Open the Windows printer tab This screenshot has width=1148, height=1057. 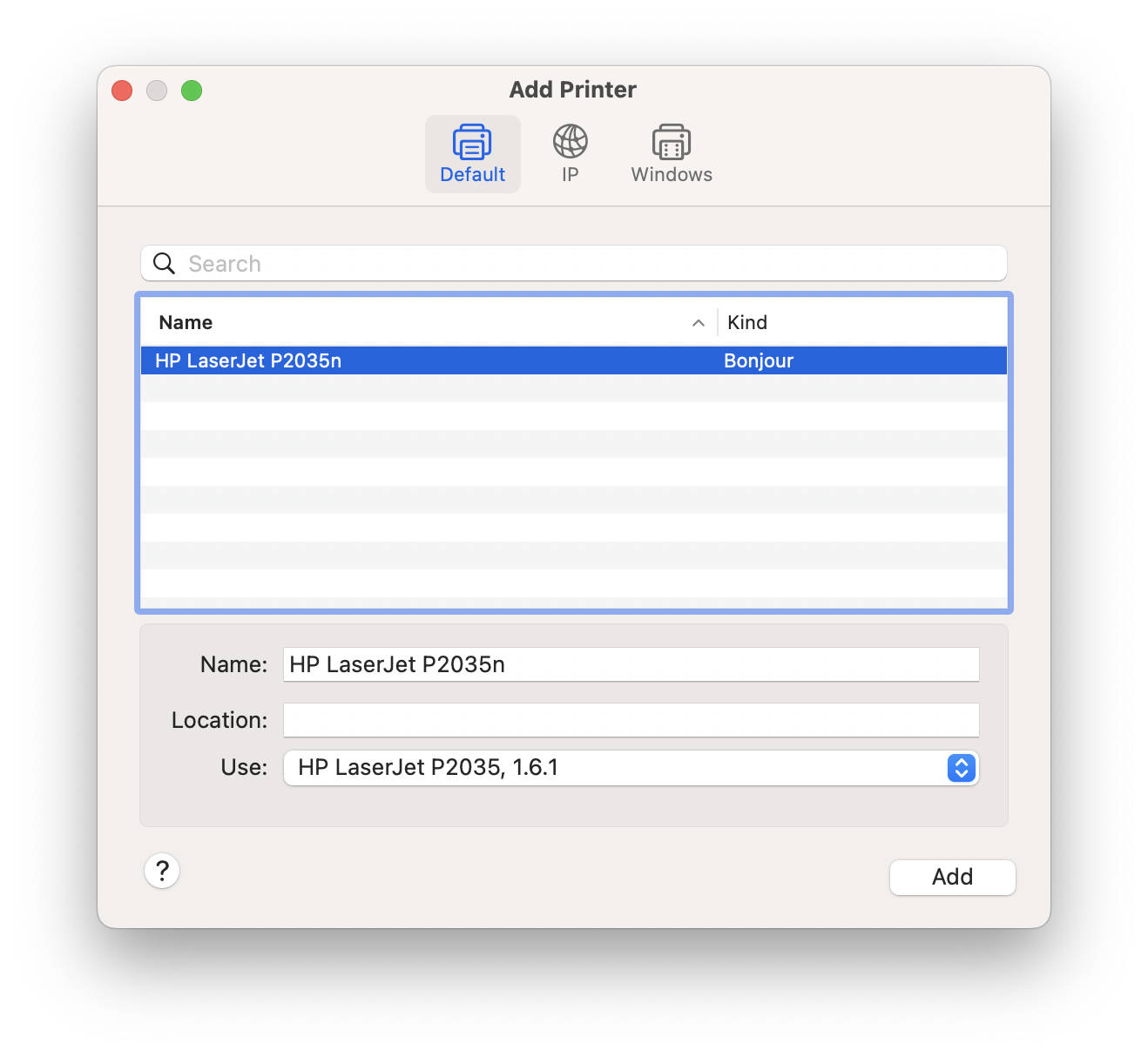click(x=672, y=154)
